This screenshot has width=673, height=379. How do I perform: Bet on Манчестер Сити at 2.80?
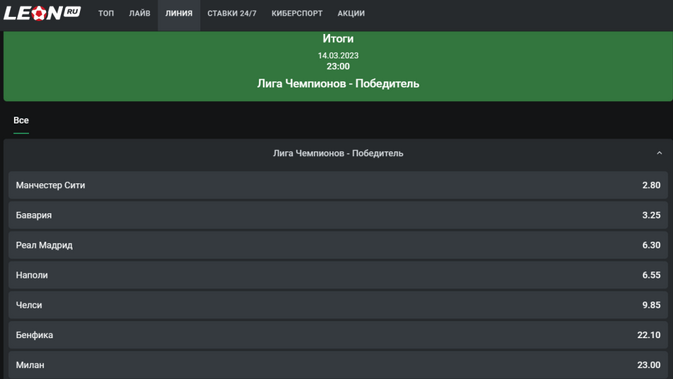click(338, 185)
